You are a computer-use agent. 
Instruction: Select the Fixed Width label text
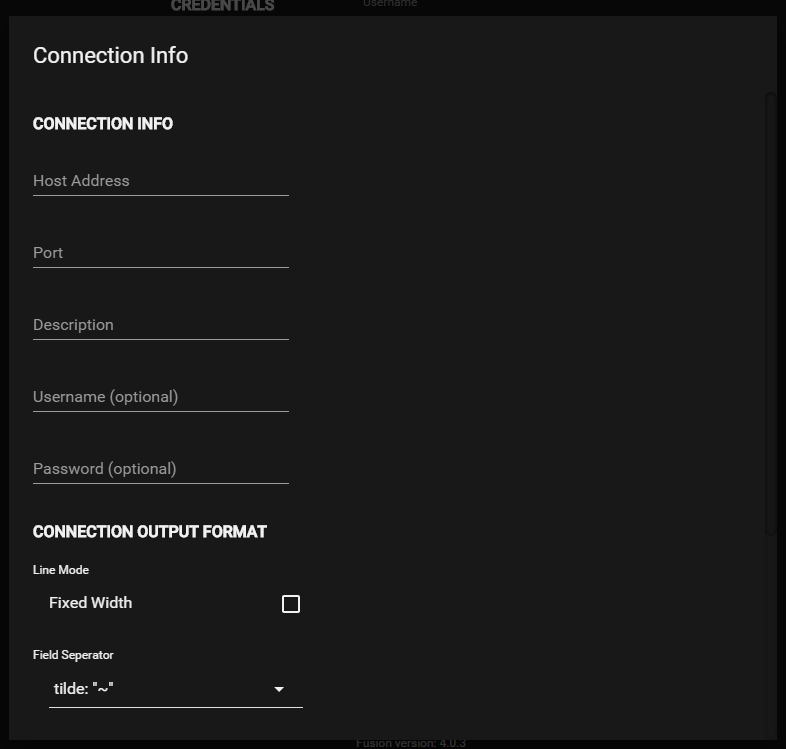click(x=91, y=603)
